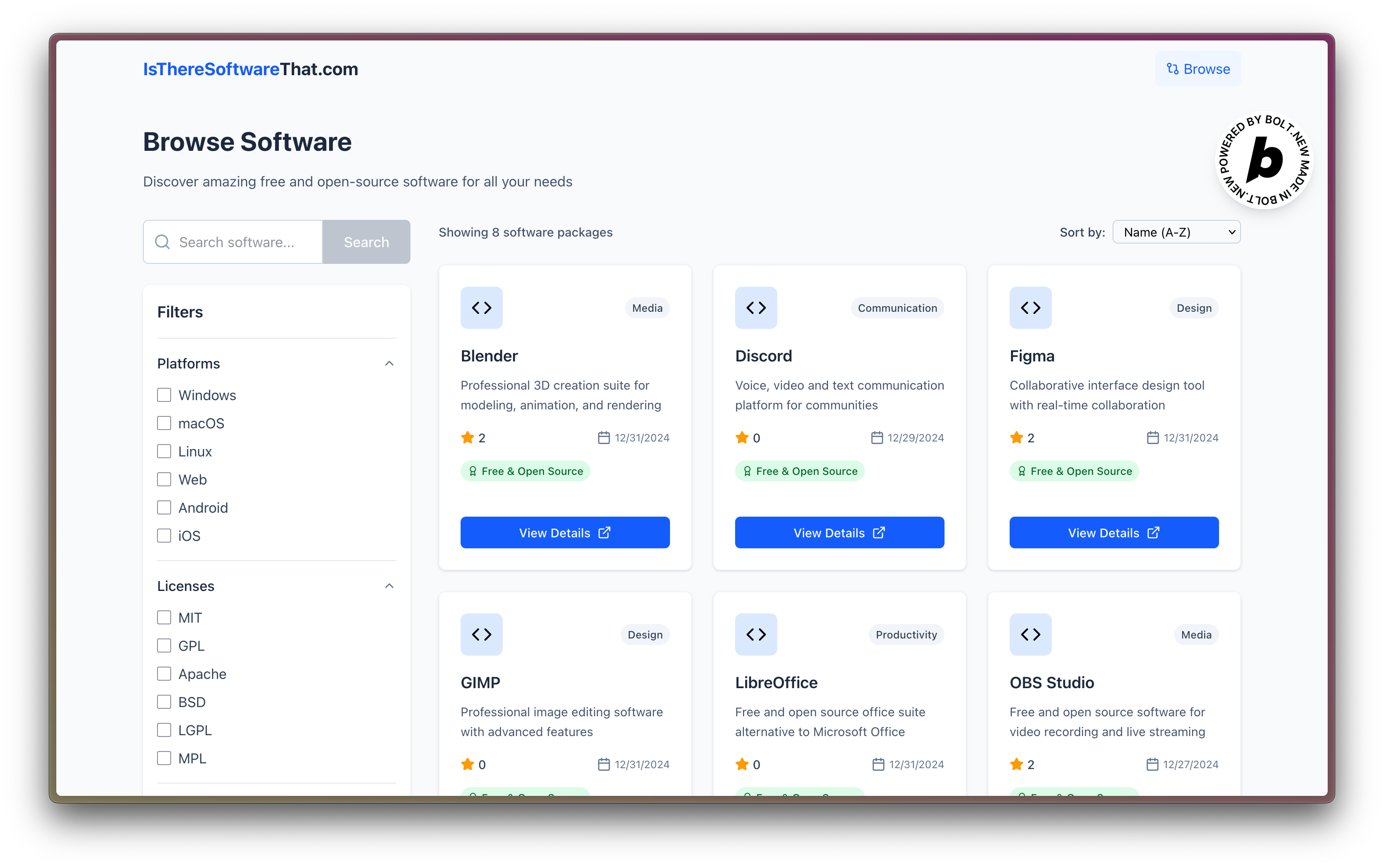Open the Browse navigation item

pyautogui.click(x=1197, y=69)
